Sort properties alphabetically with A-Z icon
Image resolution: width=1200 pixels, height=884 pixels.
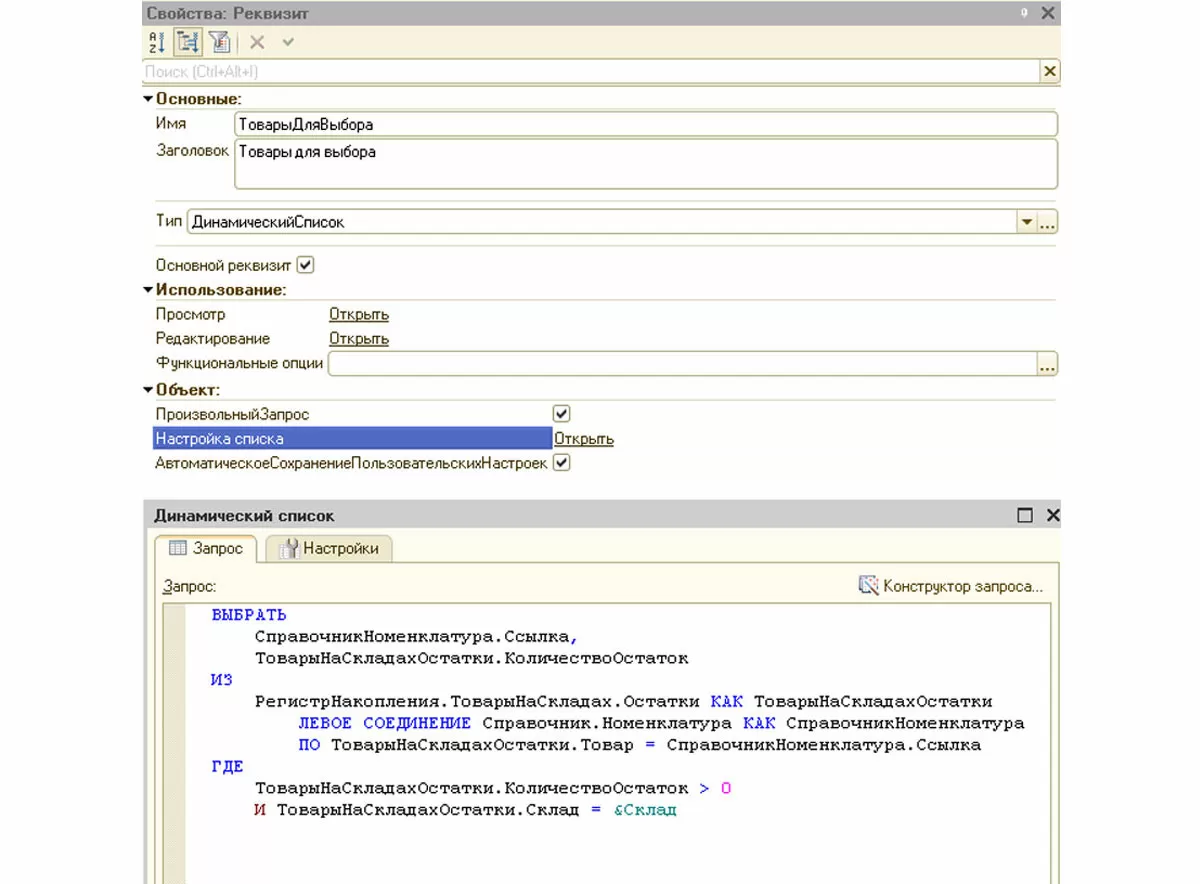(156, 42)
